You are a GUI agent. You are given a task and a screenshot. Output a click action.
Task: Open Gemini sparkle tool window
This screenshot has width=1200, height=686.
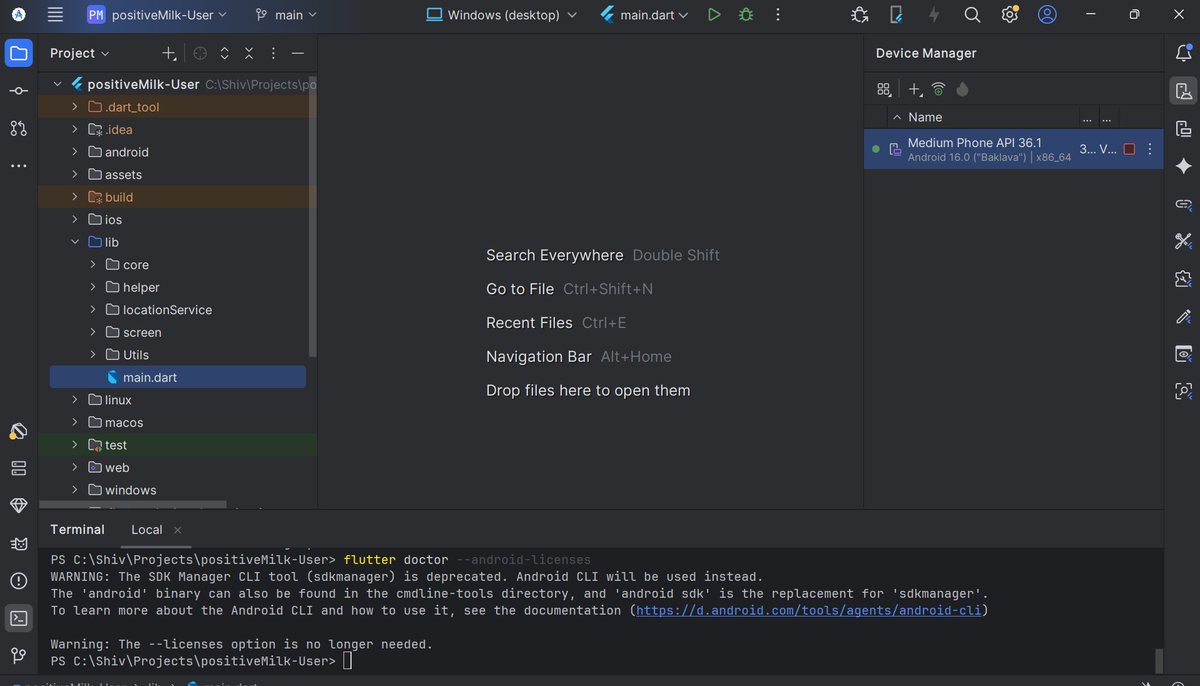point(1184,166)
